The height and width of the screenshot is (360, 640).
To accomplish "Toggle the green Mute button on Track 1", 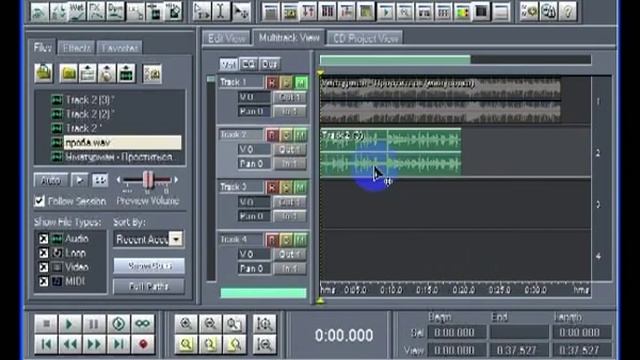I will pos(301,83).
